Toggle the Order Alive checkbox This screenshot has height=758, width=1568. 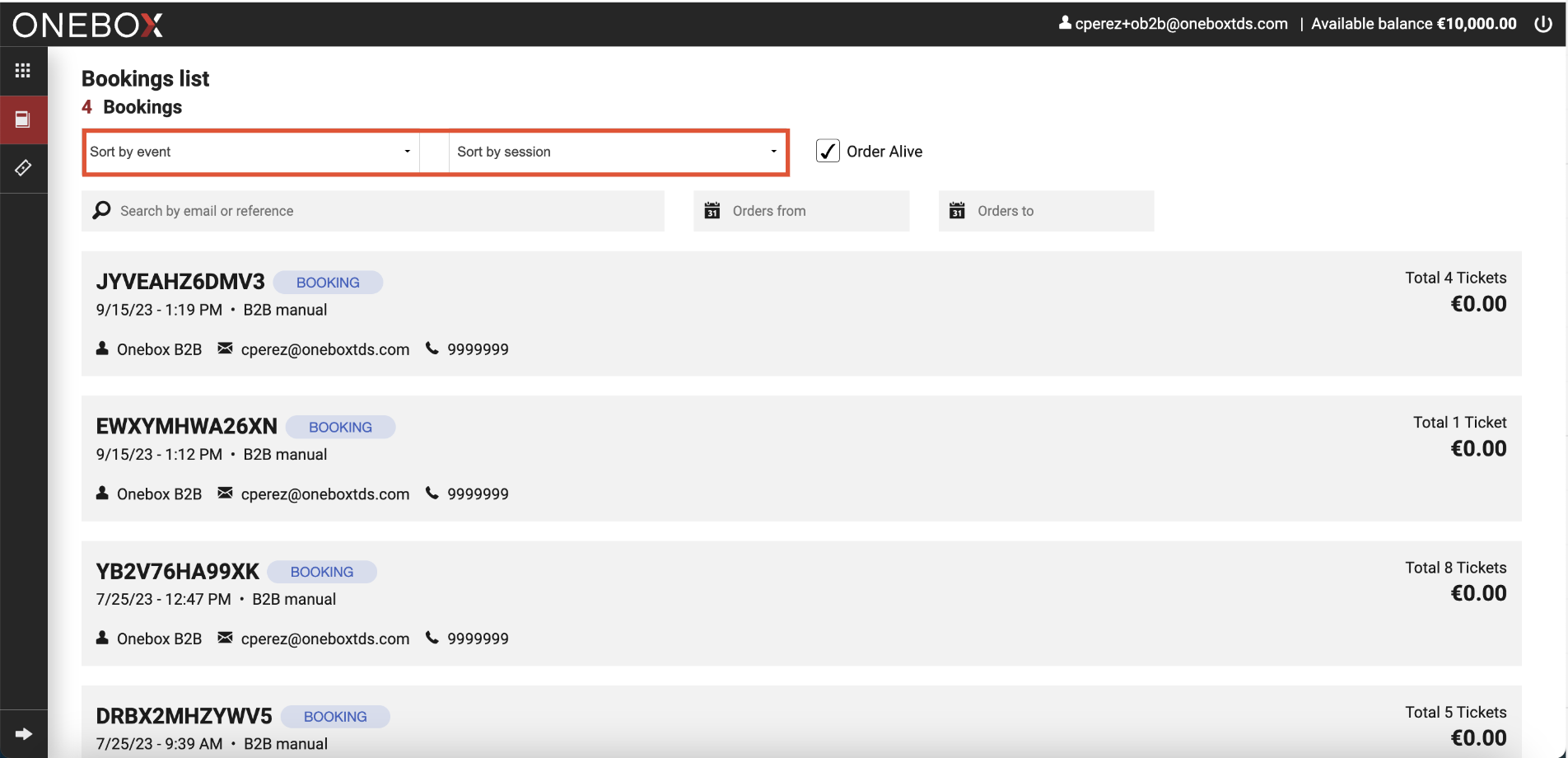pyautogui.click(x=828, y=151)
